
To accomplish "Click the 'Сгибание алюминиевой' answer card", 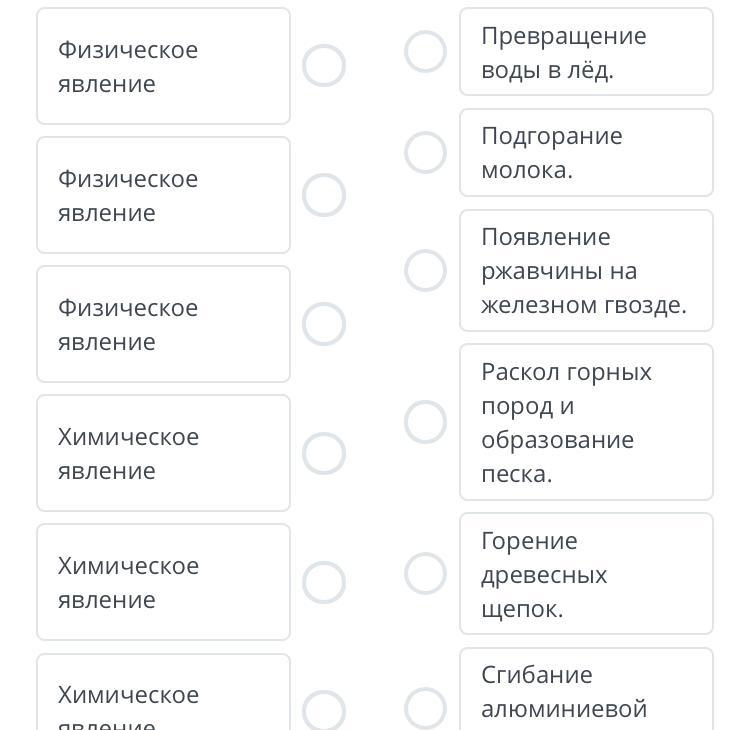I will [586, 692].
